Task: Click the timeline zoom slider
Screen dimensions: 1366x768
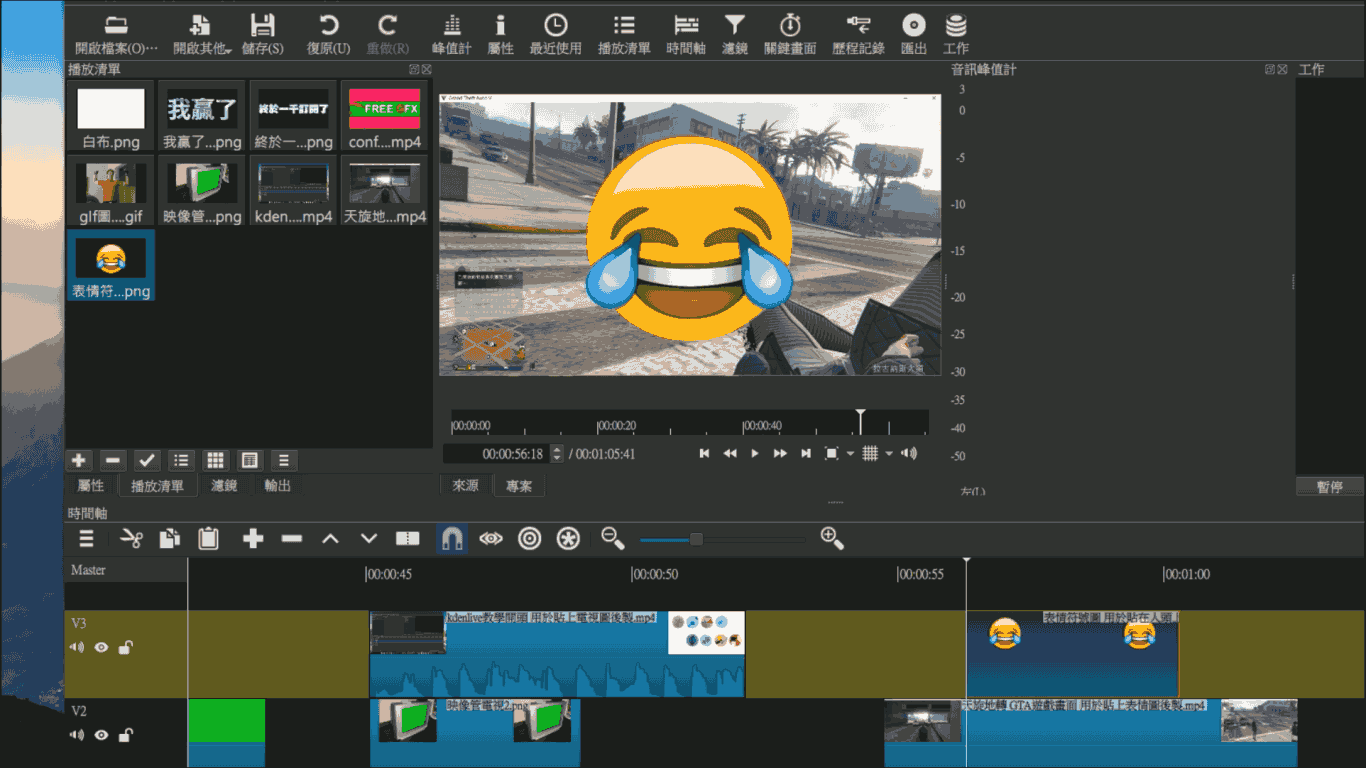Action: [722, 539]
